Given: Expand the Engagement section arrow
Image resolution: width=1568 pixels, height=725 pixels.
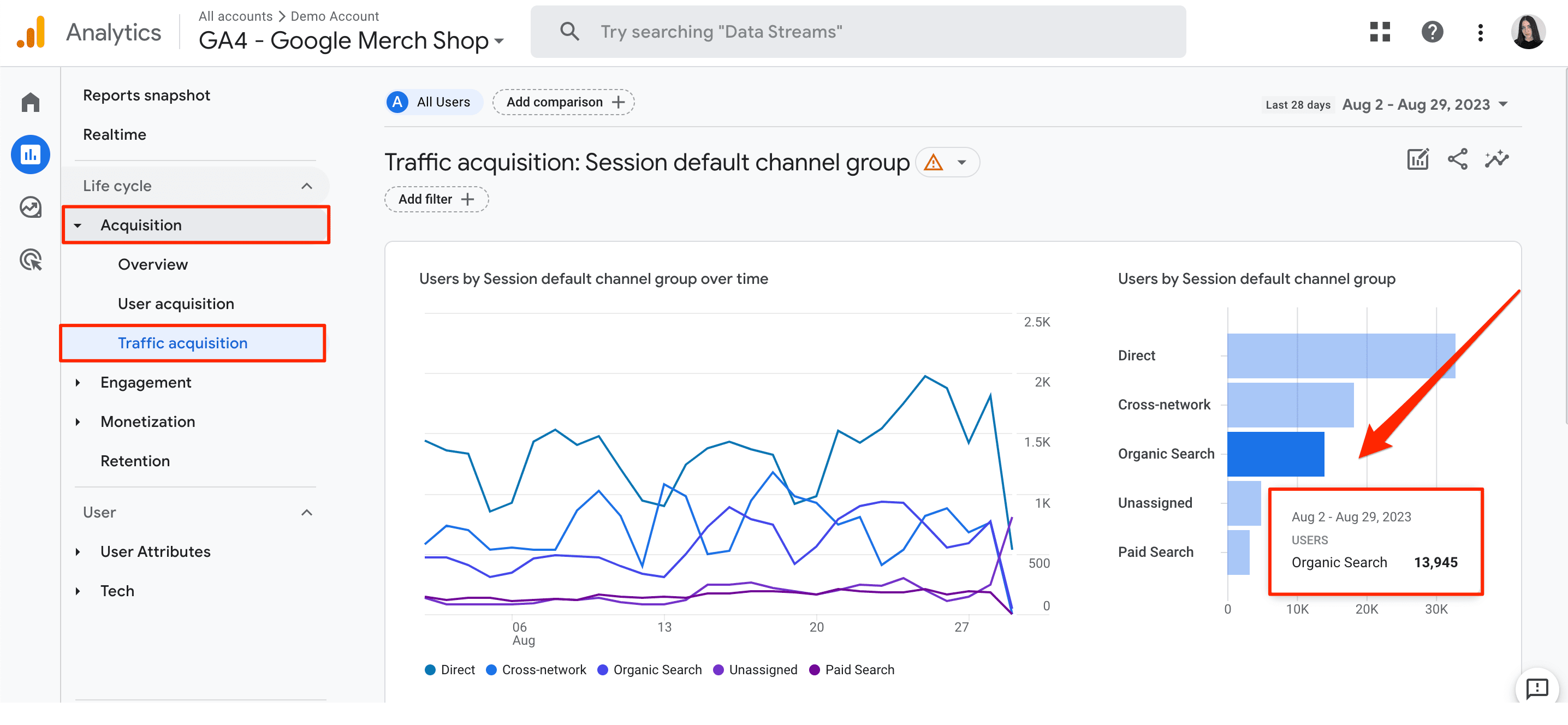Looking at the screenshot, I should coord(78,382).
